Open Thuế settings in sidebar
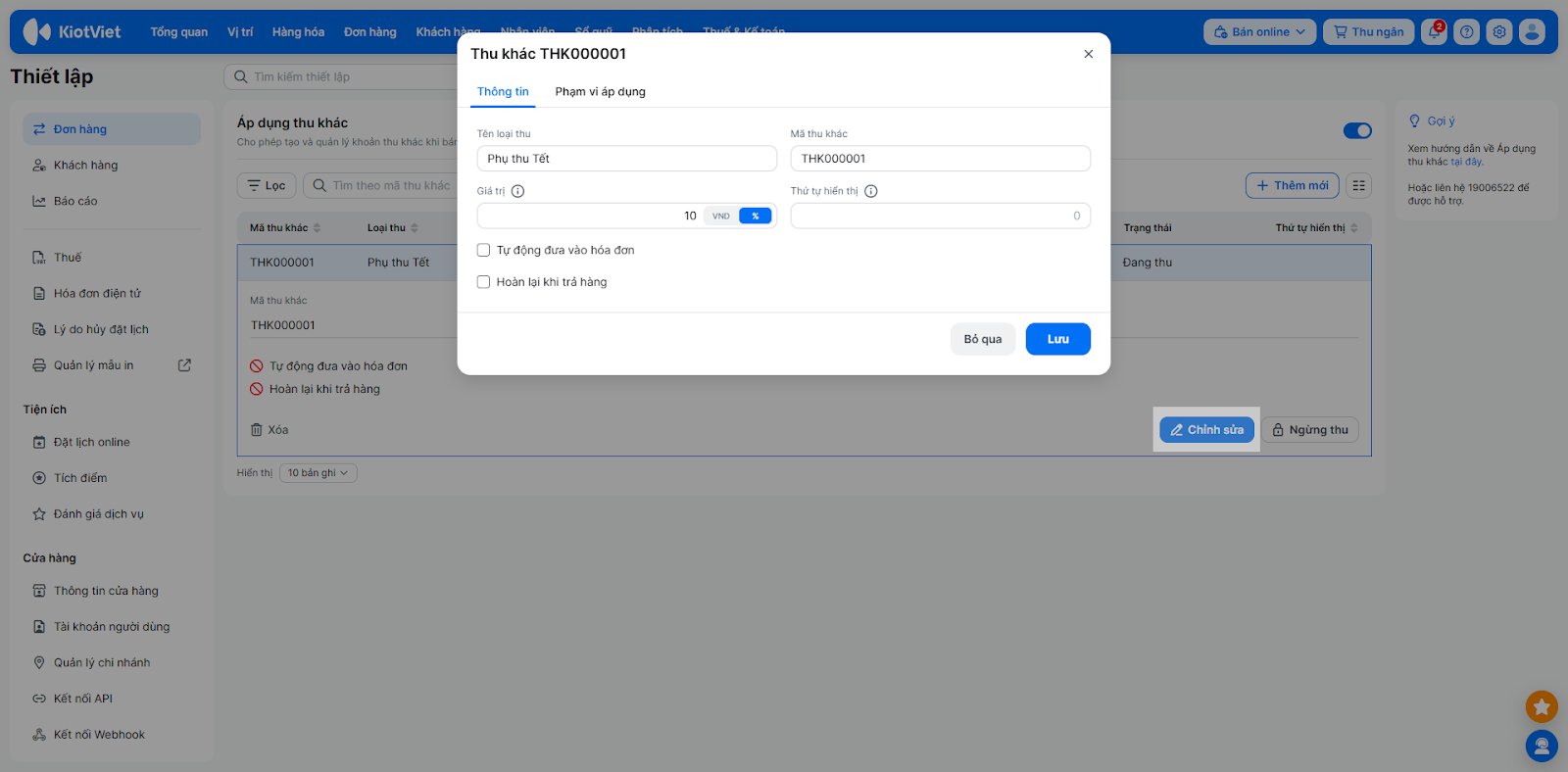The width and height of the screenshot is (1568, 772). click(x=112, y=258)
